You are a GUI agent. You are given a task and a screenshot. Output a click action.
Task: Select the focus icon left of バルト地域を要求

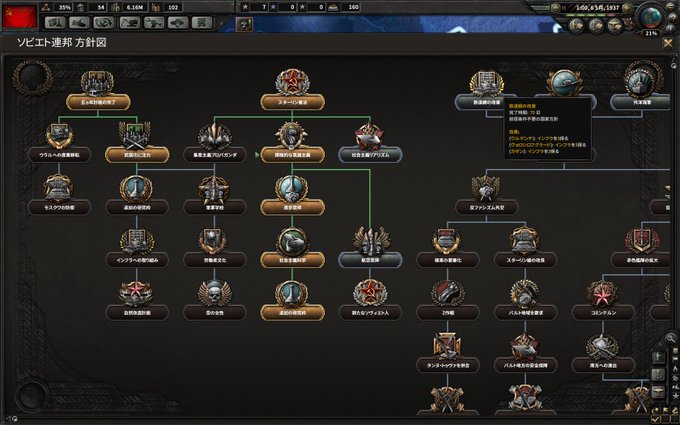click(448, 294)
